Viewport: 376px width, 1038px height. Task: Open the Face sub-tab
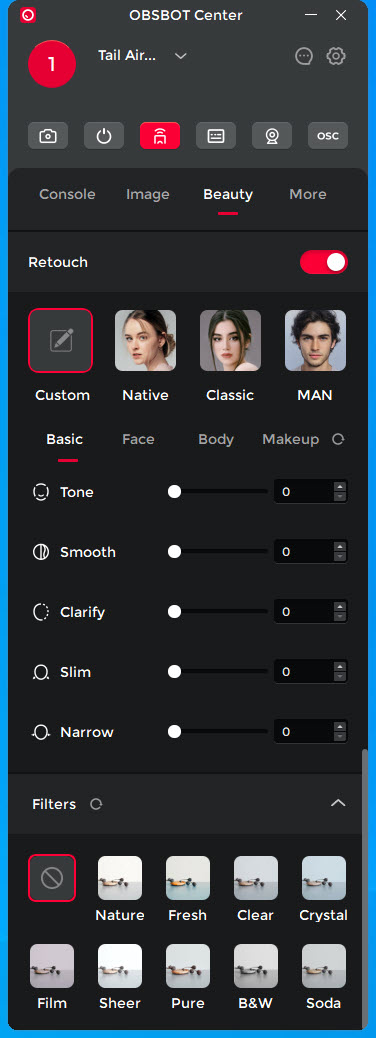(x=138, y=439)
